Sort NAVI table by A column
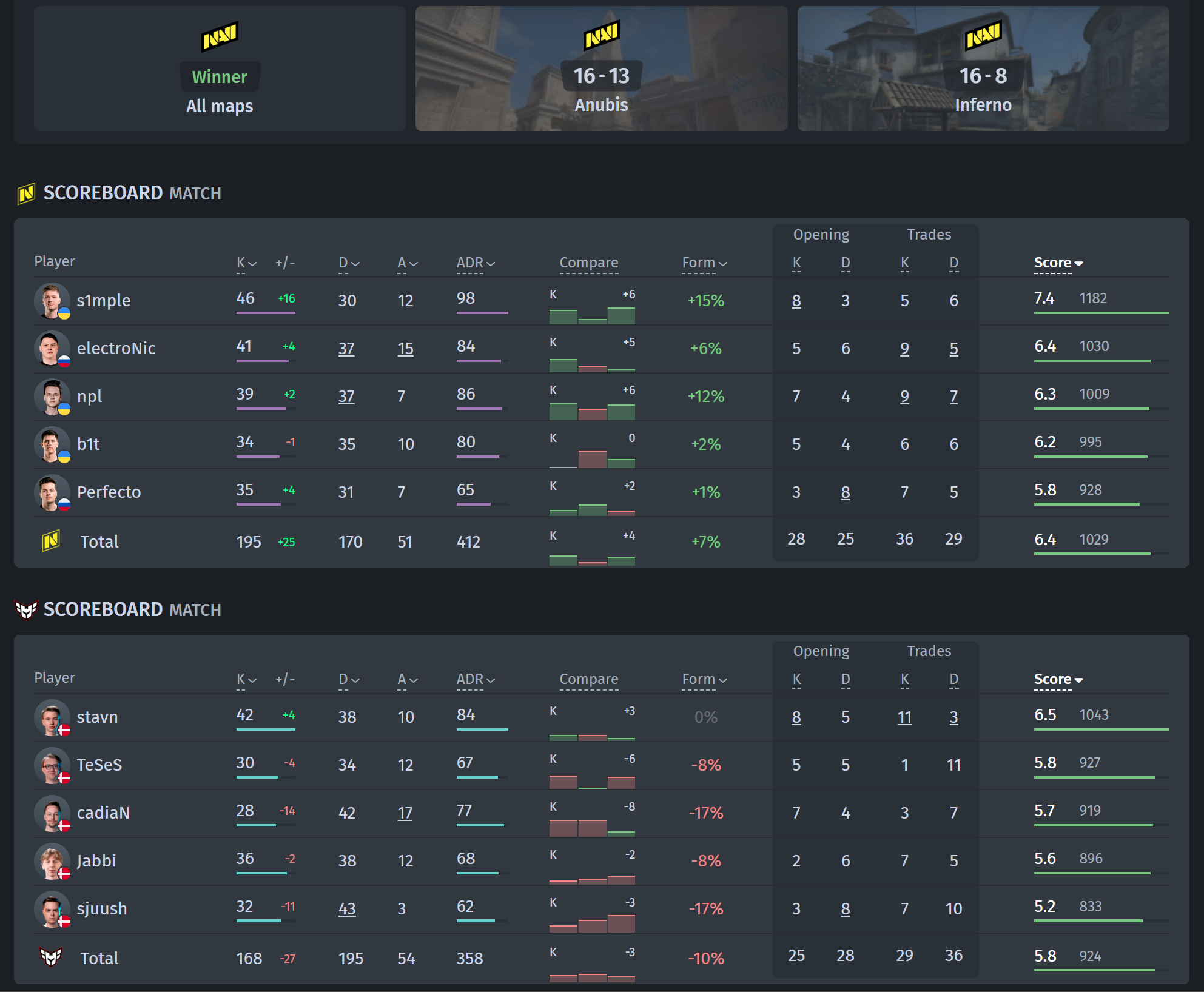Screen dimensions: 1204x992 point(408,263)
